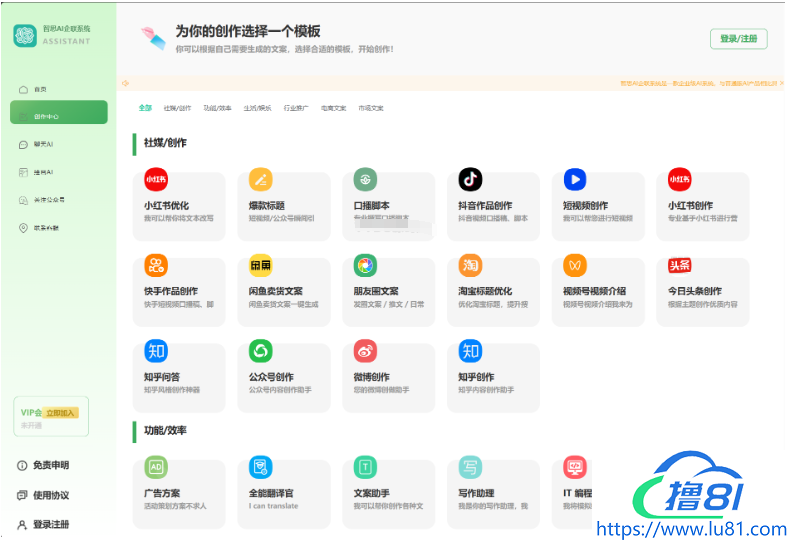Open the 闲鱼卖货文案 yellow icon
Image resolution: width=792 pixels, height=540 pixels.
(x=261, y=265)
